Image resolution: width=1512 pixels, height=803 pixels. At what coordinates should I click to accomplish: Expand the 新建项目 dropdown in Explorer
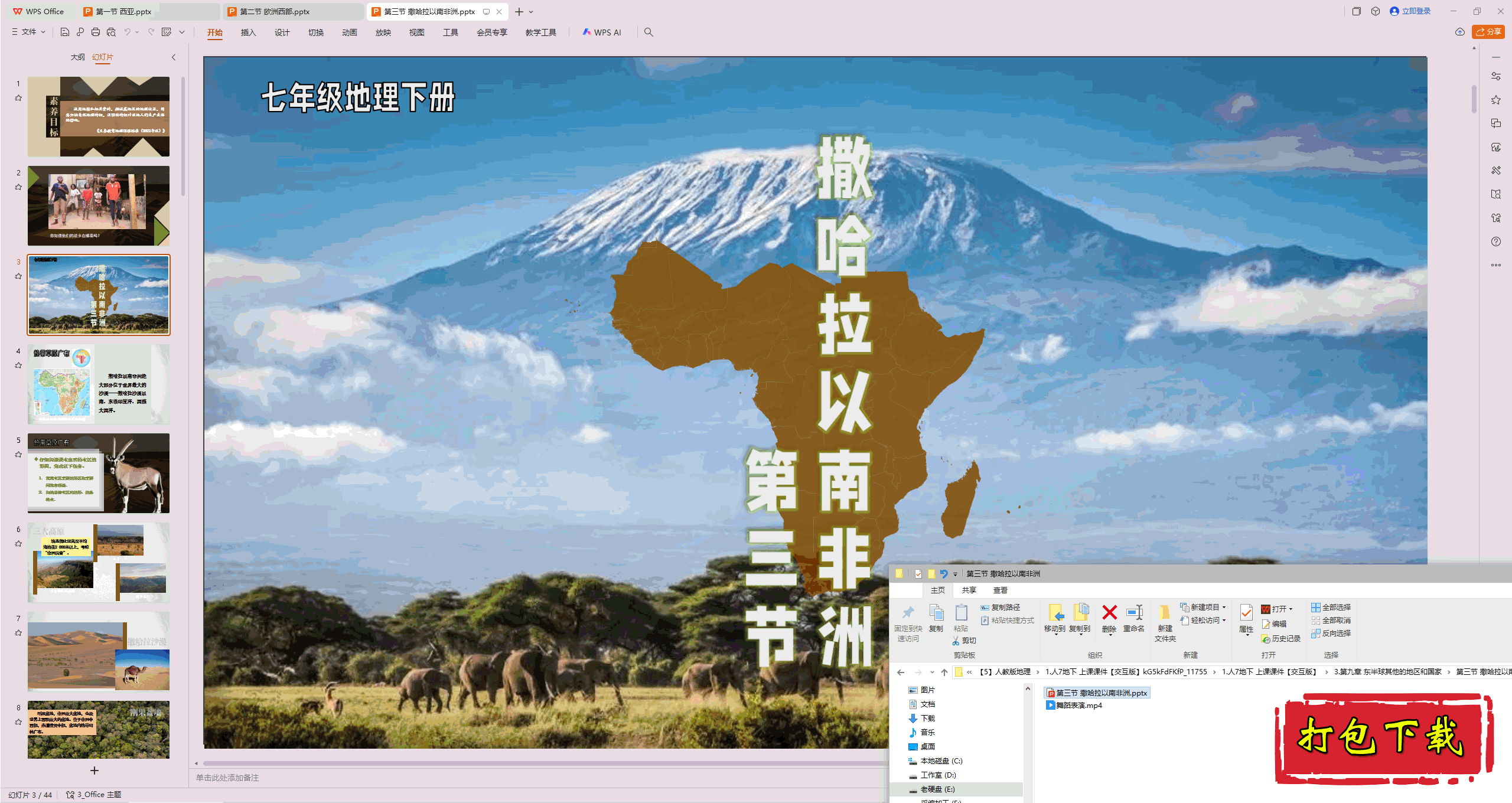[1224, 607]
